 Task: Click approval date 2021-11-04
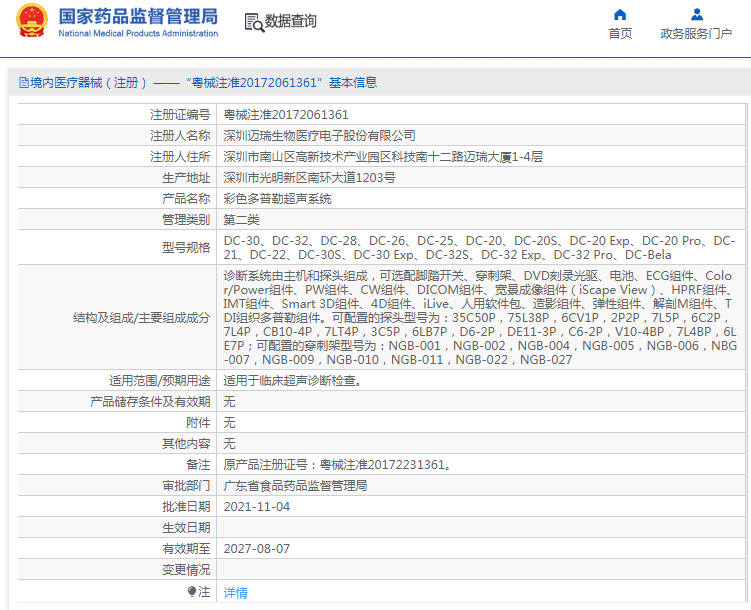[256, 507]
